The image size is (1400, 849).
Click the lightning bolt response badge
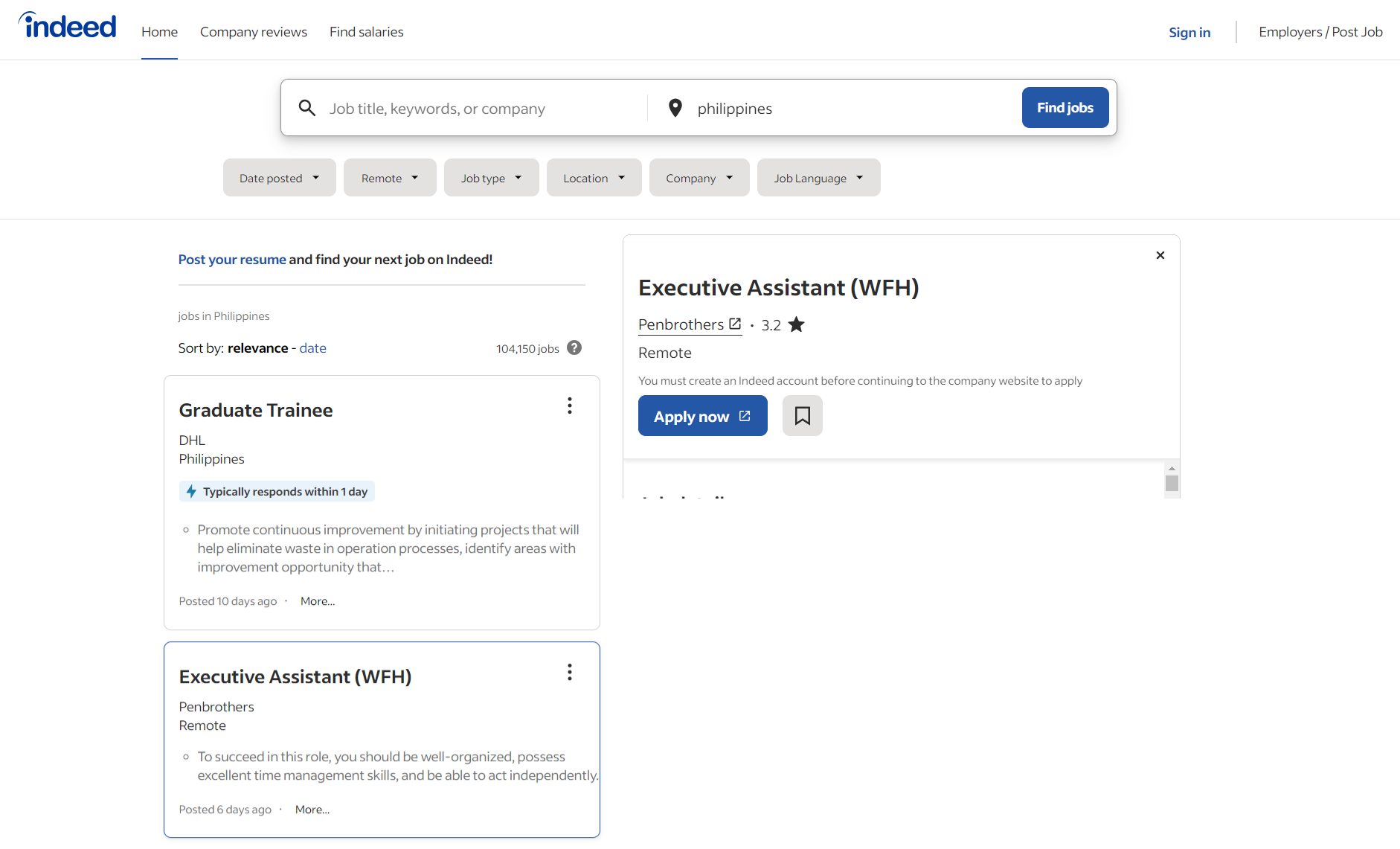tap(191, 491)
